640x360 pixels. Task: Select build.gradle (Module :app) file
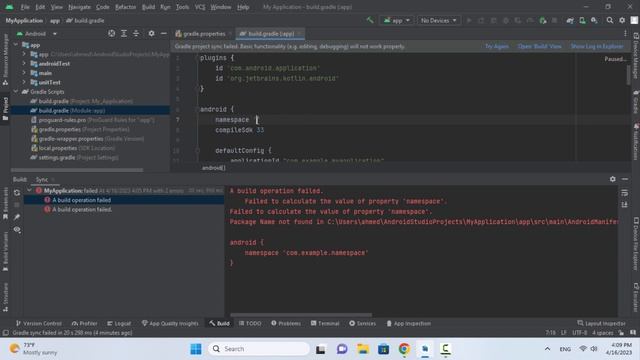pos(91,110)
